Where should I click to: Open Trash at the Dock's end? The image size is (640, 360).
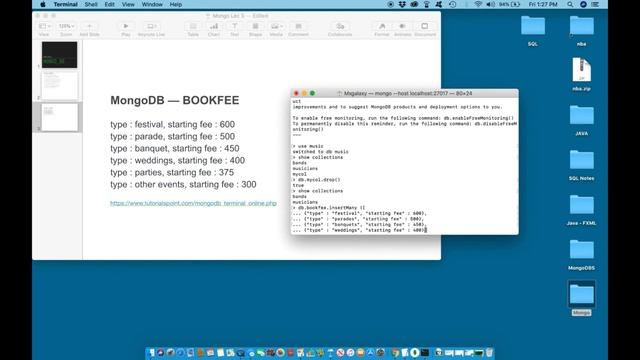click(x=489, y=353)
